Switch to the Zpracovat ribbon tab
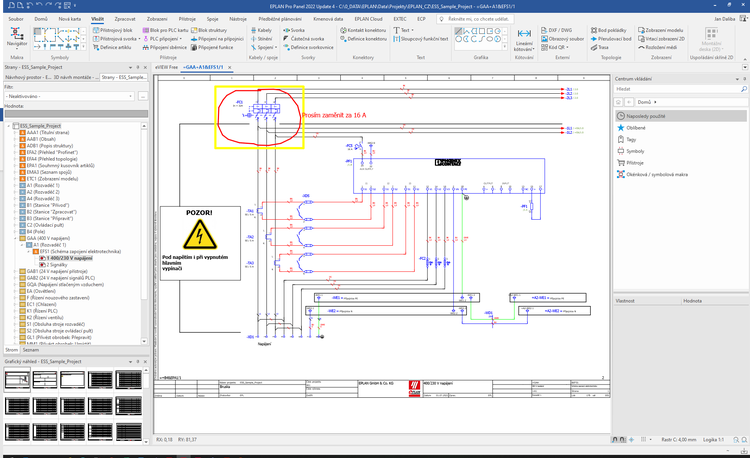The height and width of the screenshot is (458, 750). 125,18
